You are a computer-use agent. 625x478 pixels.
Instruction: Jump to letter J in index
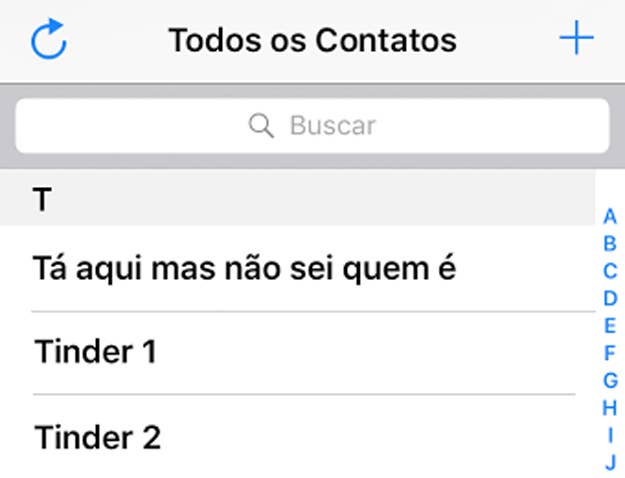[610, 462]
